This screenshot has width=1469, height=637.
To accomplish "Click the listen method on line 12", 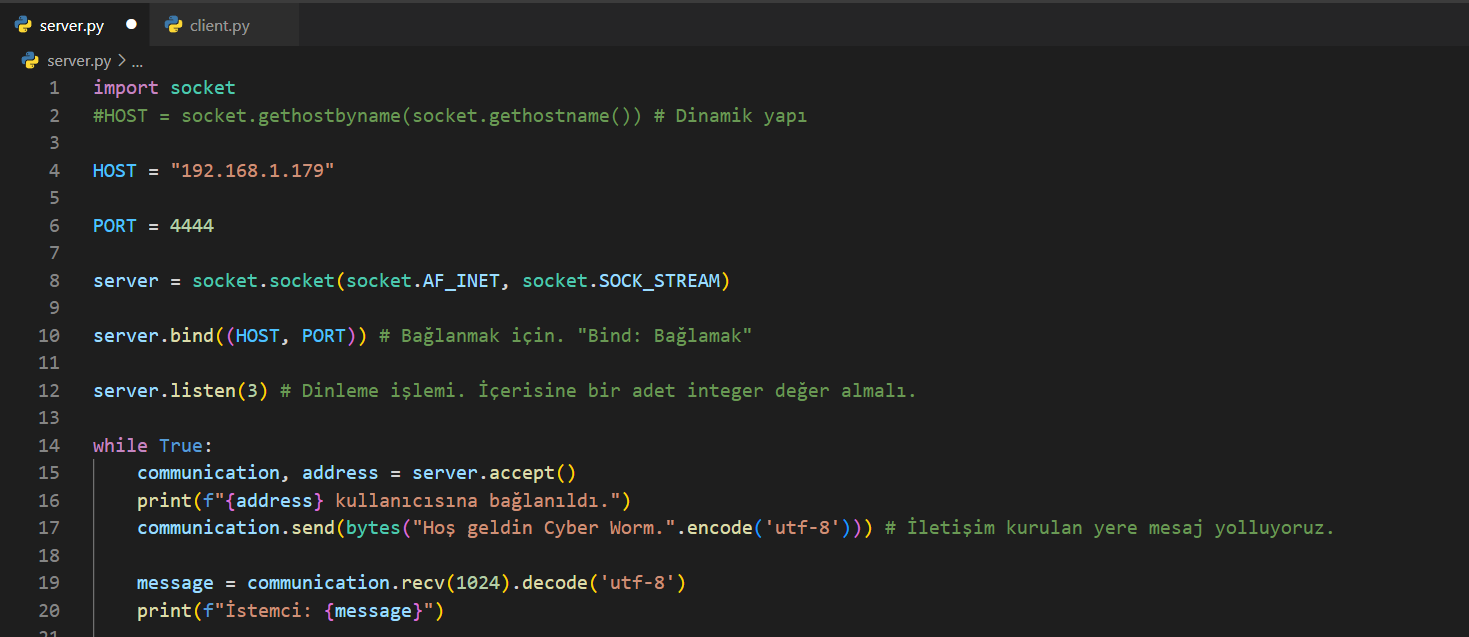I will [x=202, y=390].
